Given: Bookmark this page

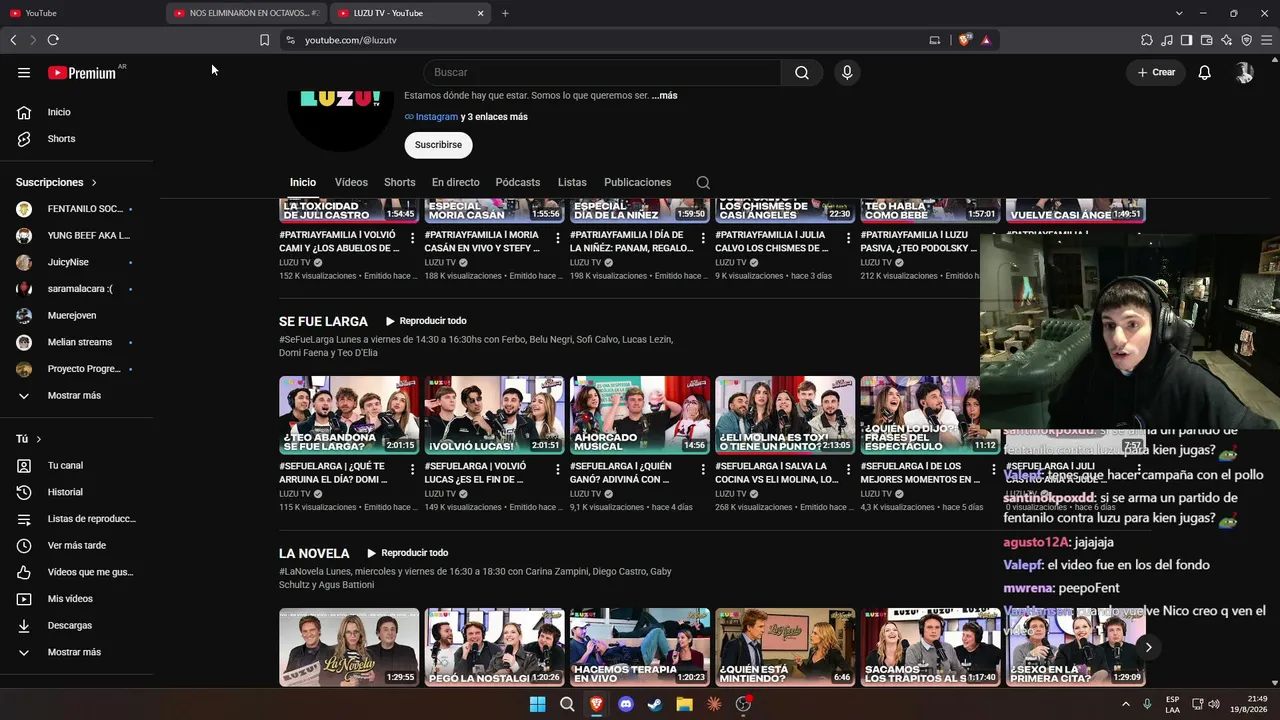Looking at the screenshot, I should coord(264,40).
